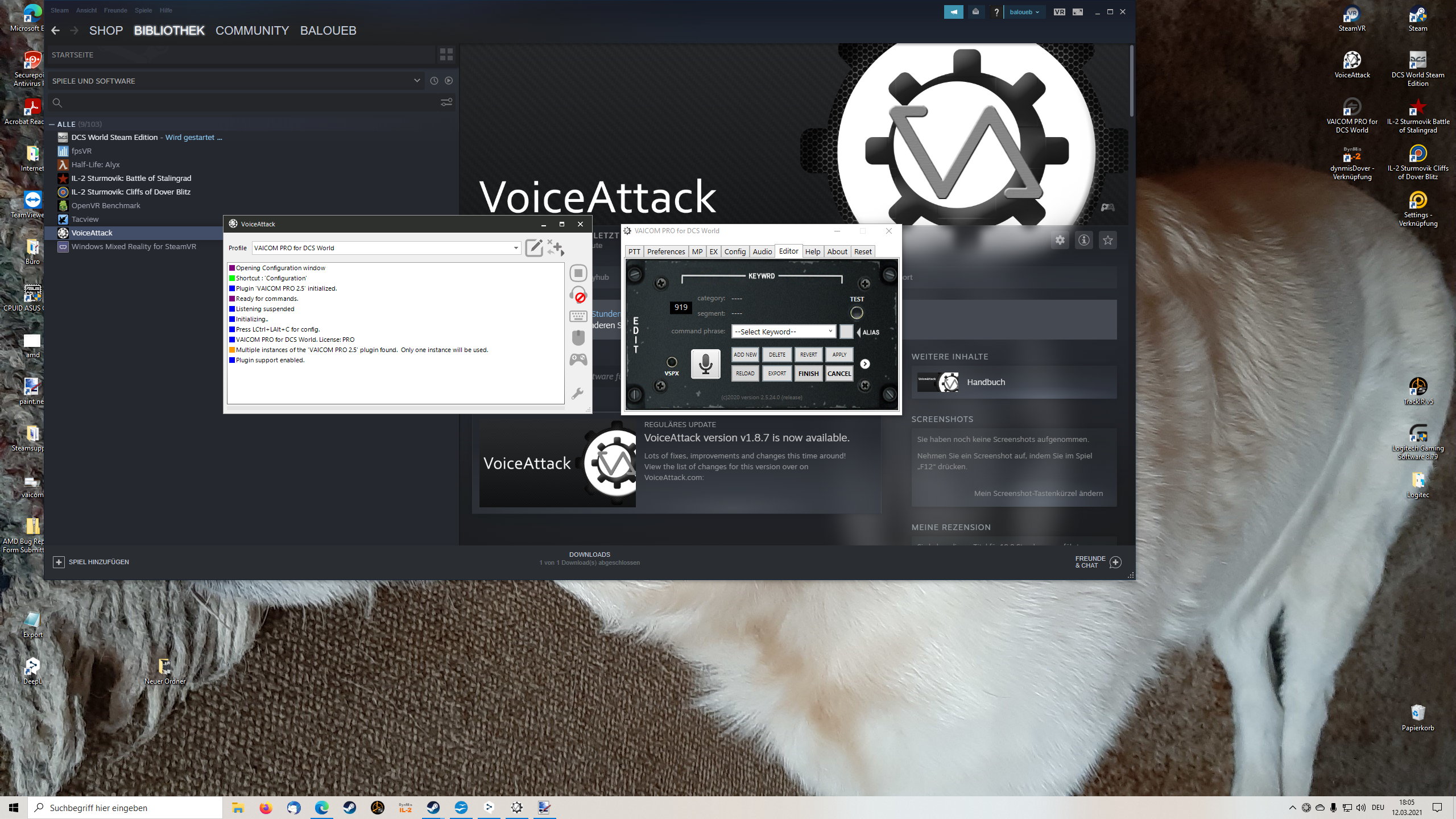Select Half-Life: Alyx in library list
The image size is (1456, 819).
click(x=96, y=165)
